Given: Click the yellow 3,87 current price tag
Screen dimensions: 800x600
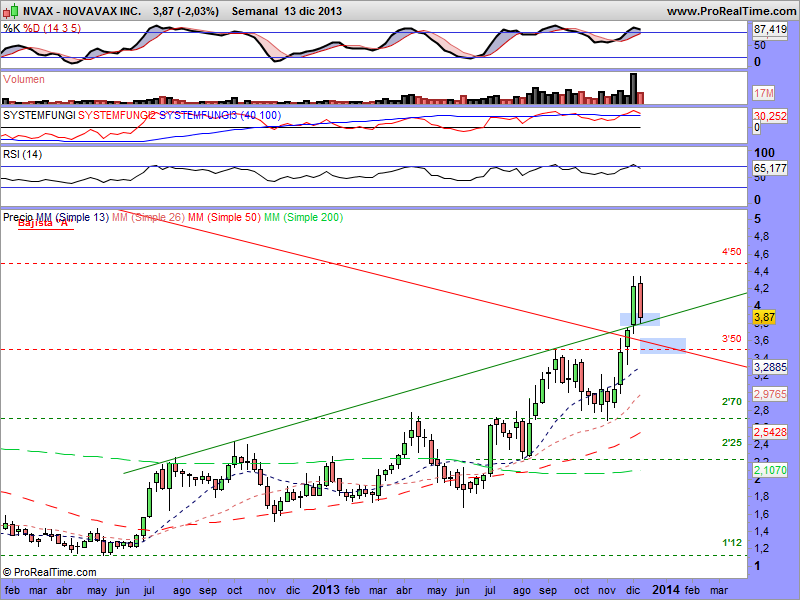Looking at the screenshot, I should (x=764, y=317).
